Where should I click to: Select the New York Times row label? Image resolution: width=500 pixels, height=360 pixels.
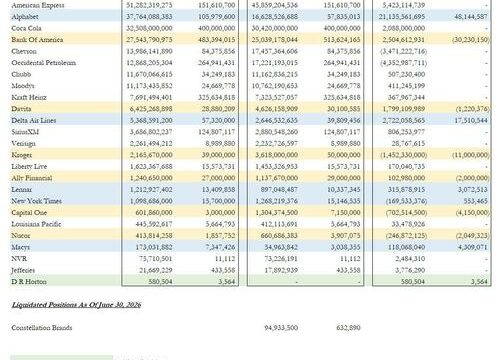37,201
